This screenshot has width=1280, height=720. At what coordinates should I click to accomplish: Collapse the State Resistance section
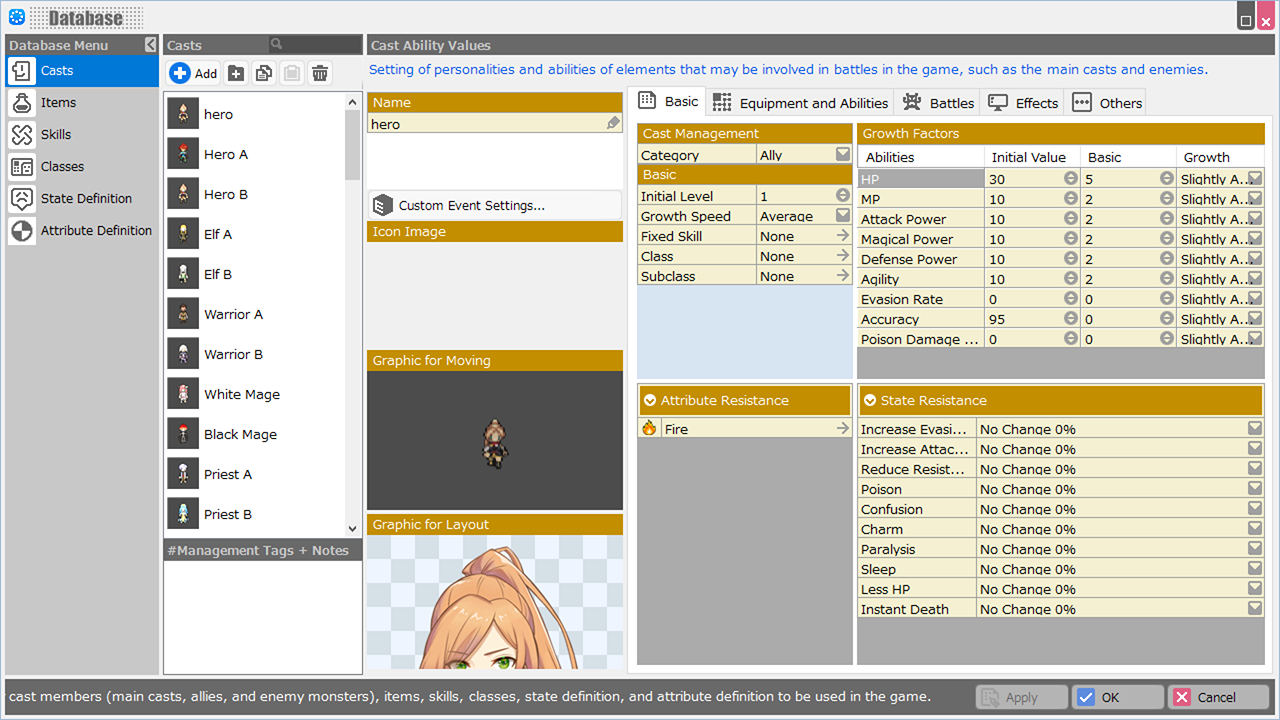point(870,400)
